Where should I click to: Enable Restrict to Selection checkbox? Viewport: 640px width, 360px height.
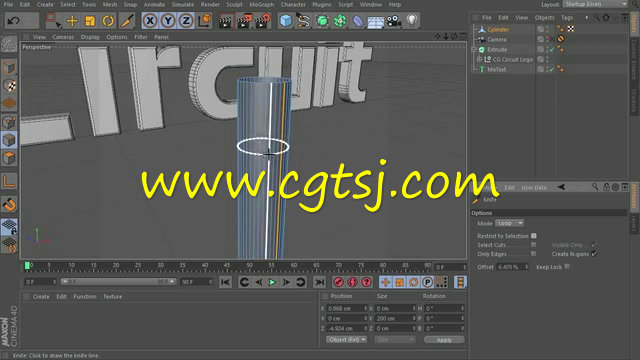click(533, 236)
